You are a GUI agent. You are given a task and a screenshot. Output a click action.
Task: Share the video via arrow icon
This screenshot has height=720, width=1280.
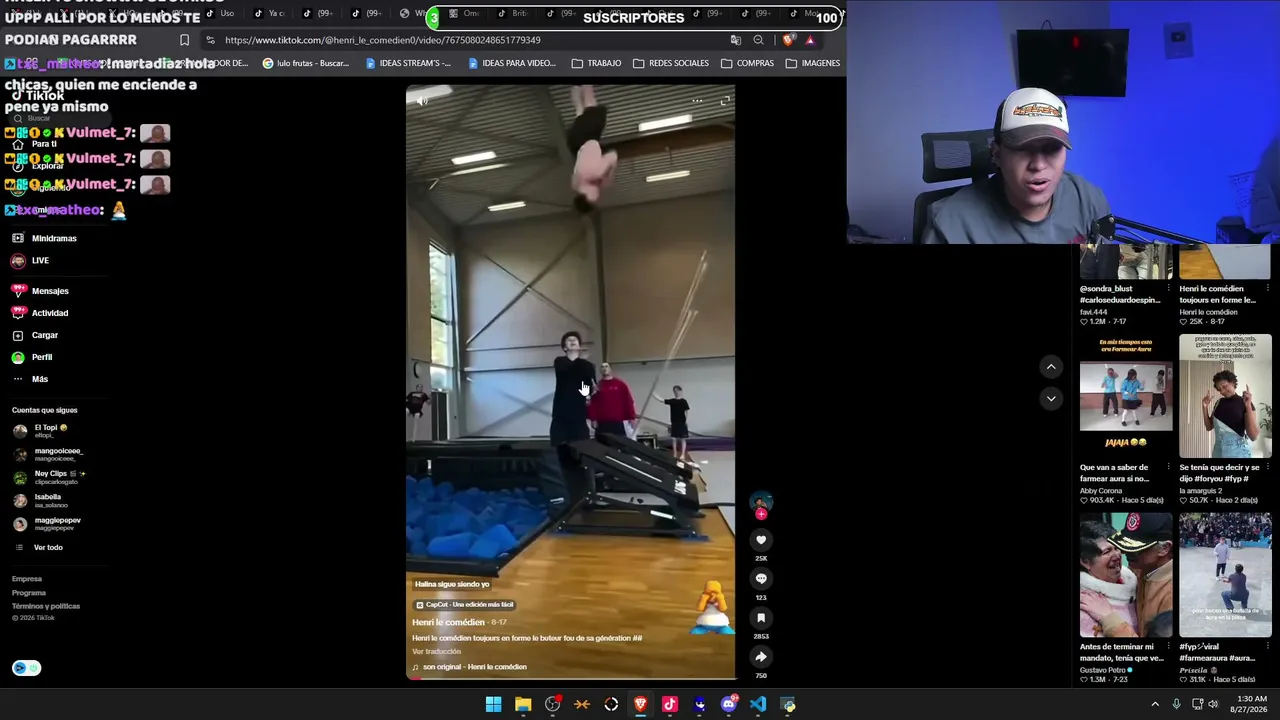pyautogui.click(x=761, y=657)
